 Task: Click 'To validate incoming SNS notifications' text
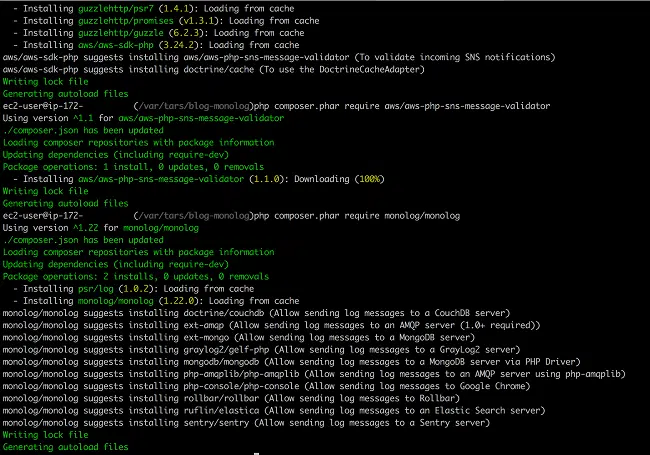pyautogui.click(x=454, y=57)
